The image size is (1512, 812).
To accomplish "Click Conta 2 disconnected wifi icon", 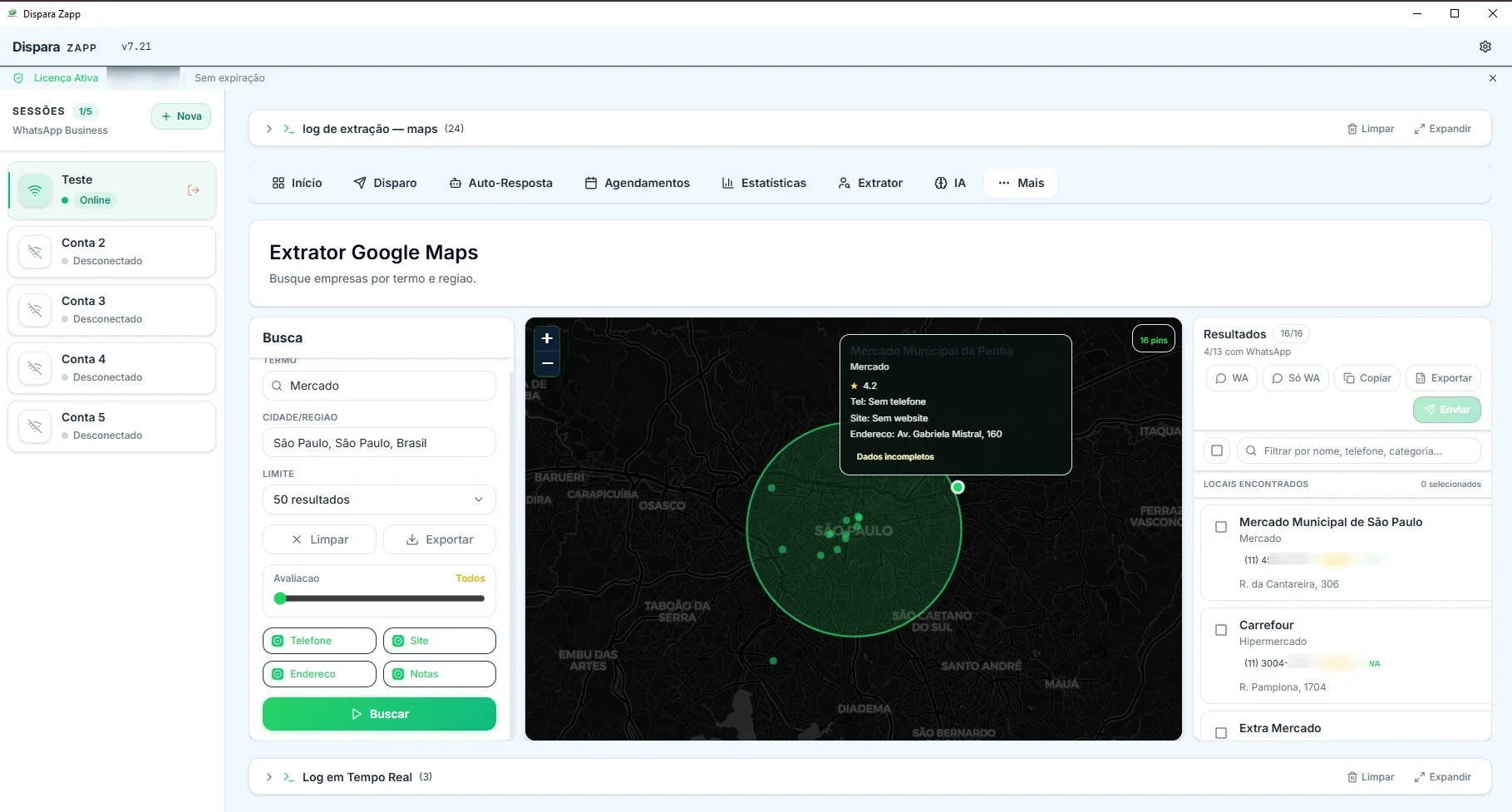I will point(35,252).
